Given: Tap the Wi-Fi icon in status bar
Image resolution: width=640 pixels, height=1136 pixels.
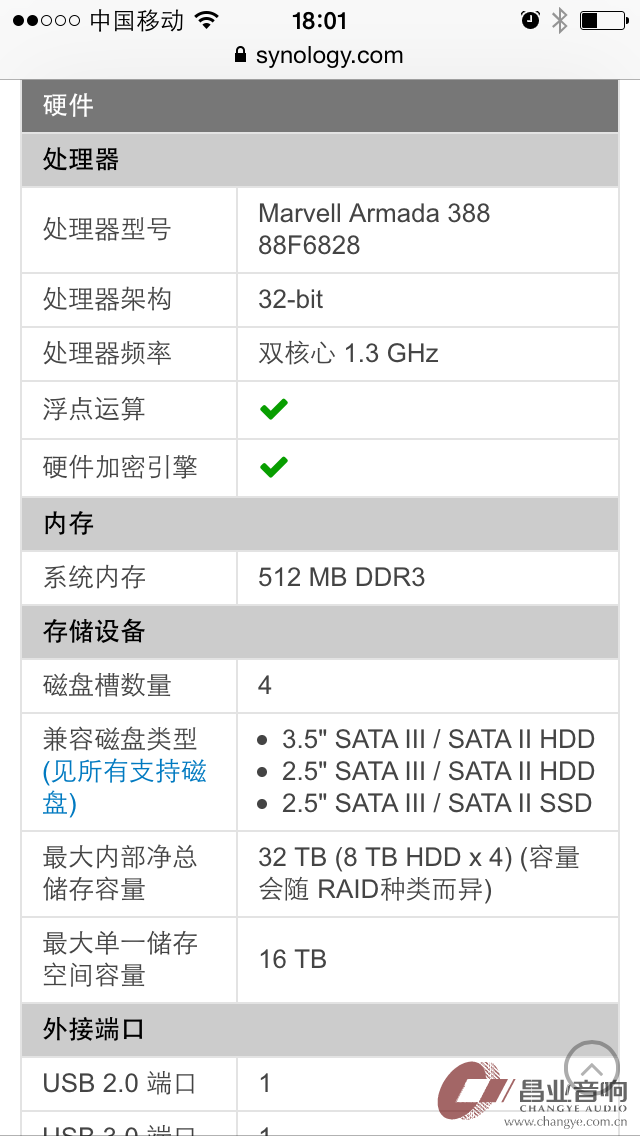Looking at the screenshot, I should click(x=207, y=20).
